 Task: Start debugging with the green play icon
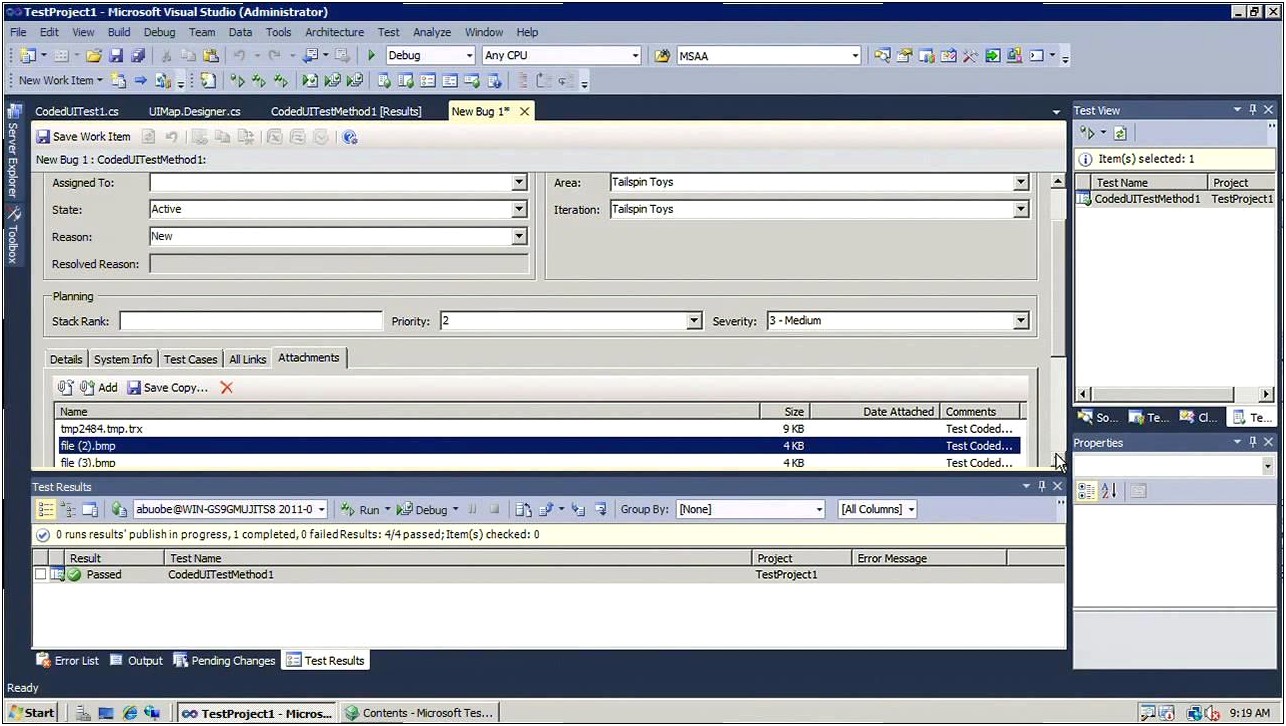(371, 56)
